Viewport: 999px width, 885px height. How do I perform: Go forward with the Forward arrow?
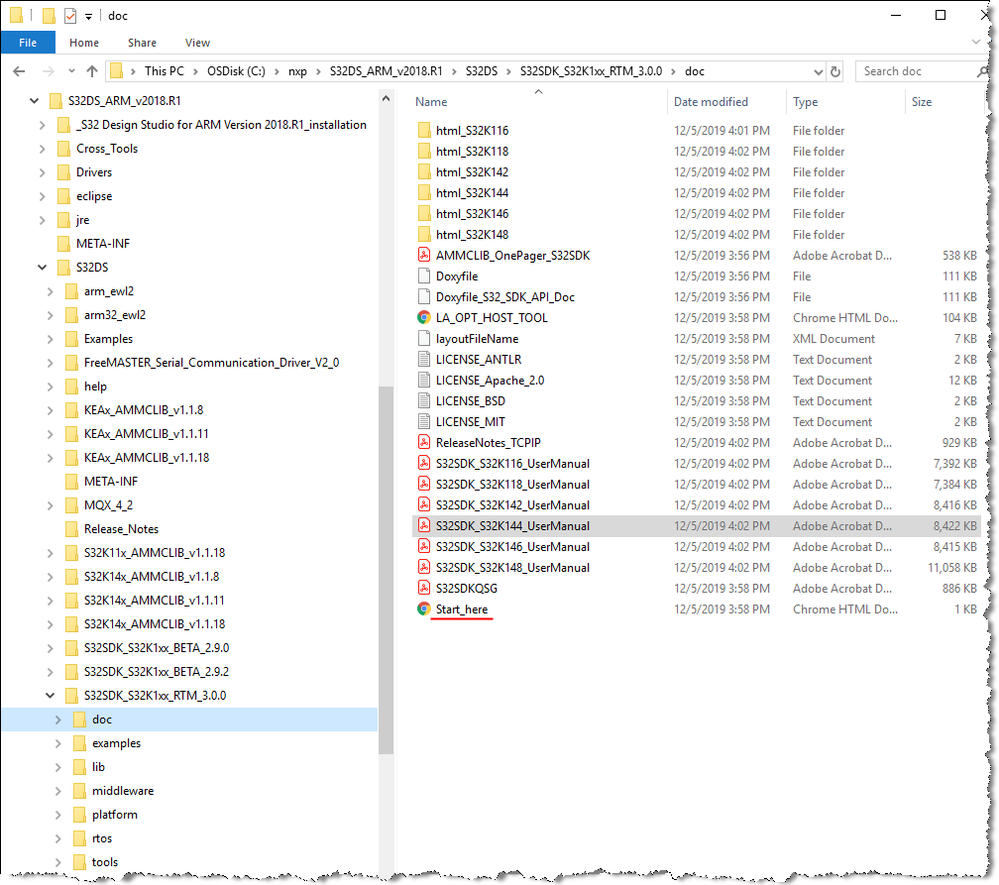[x=48, y=71]
